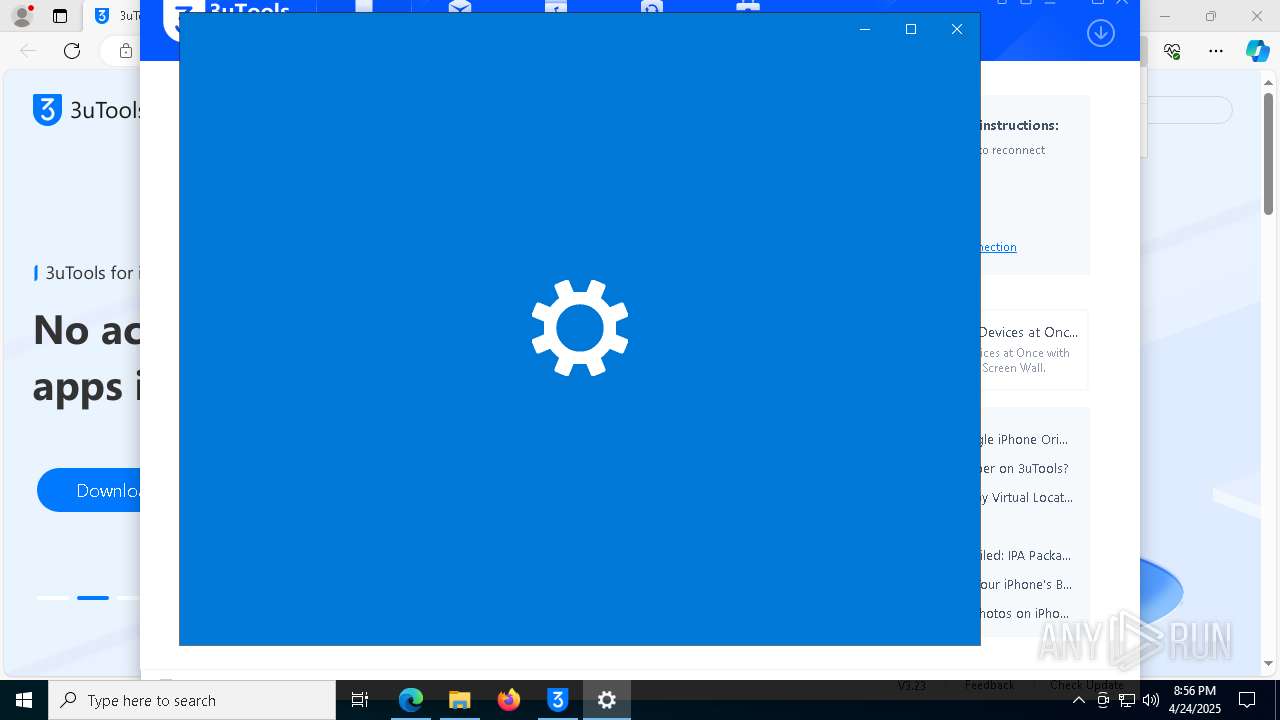
Task: Open the network status tray icon
Action: point(1127,700)
